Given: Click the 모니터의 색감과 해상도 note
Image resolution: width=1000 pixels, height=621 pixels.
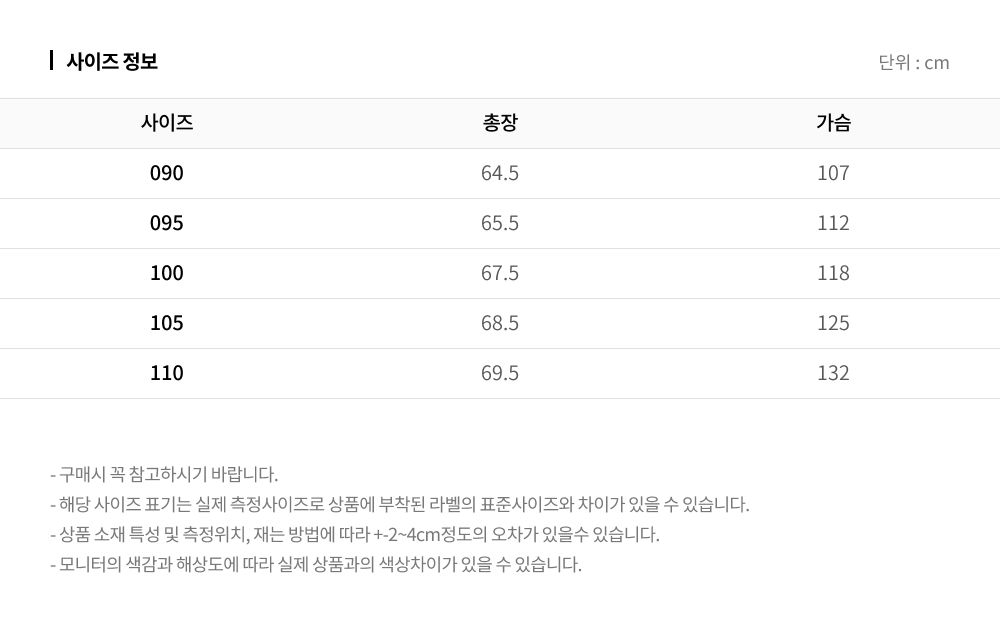Looking at the screenshot, I should pyautogui.click(x=316, y=564).
